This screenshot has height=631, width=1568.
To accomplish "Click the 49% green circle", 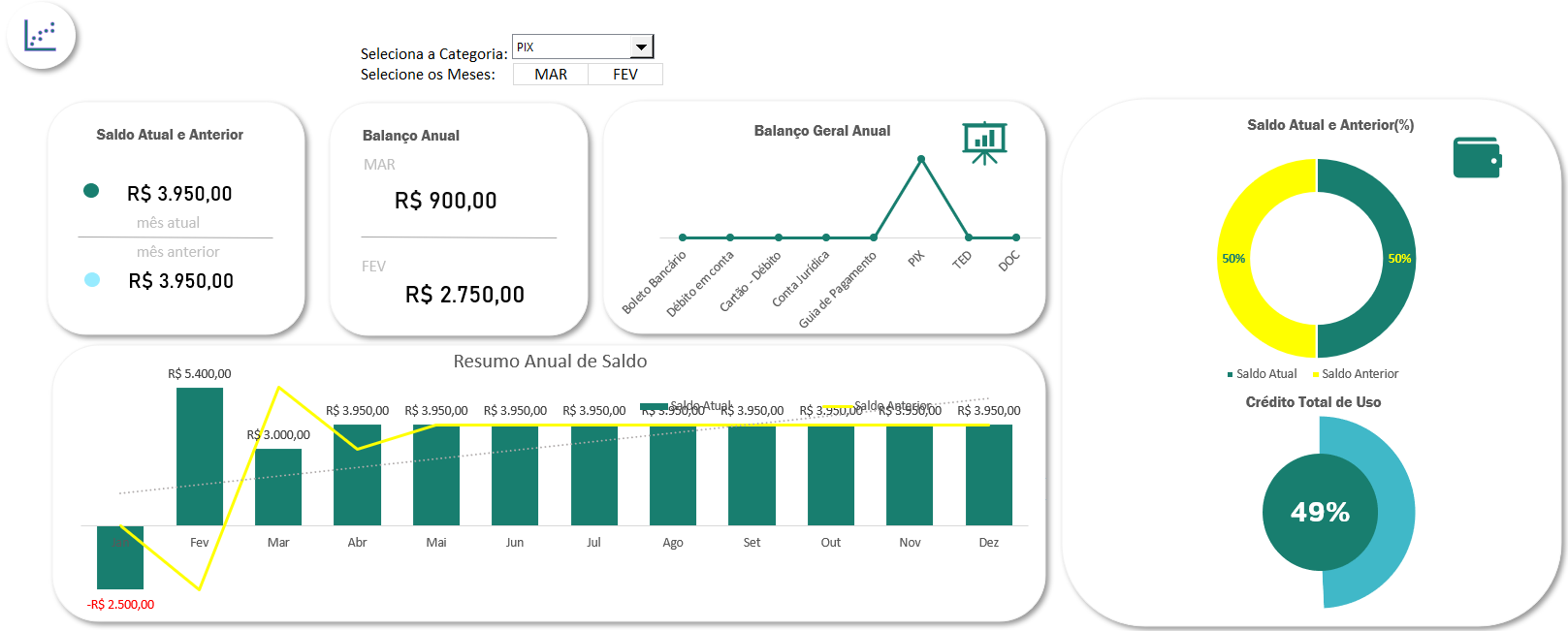I will (1320, 512).
